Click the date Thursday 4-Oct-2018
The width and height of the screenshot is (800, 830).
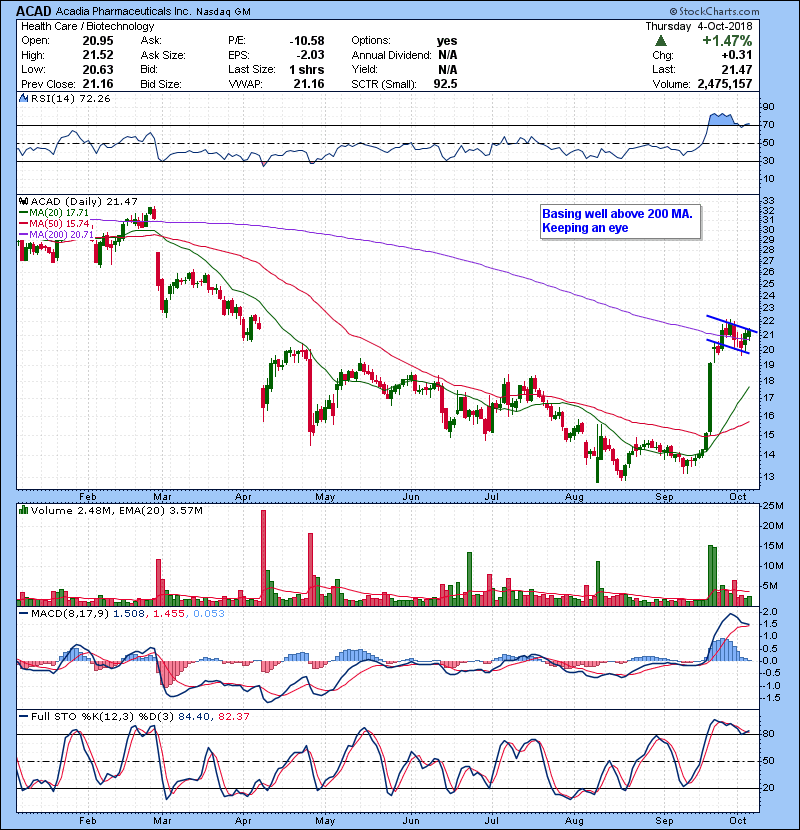698,26
